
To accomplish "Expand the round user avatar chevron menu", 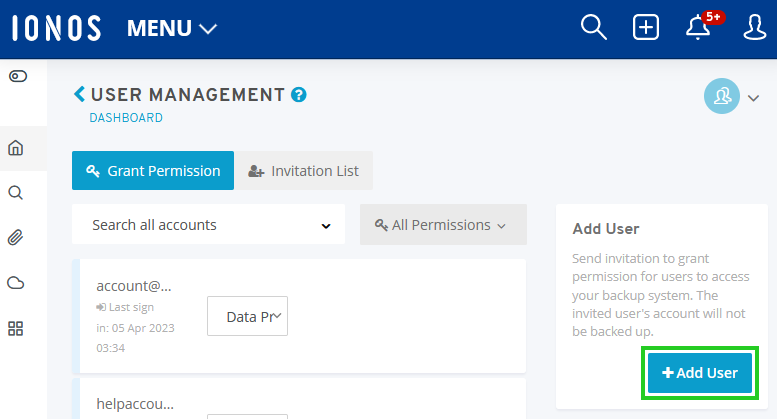I will click(x=731, y=97).
